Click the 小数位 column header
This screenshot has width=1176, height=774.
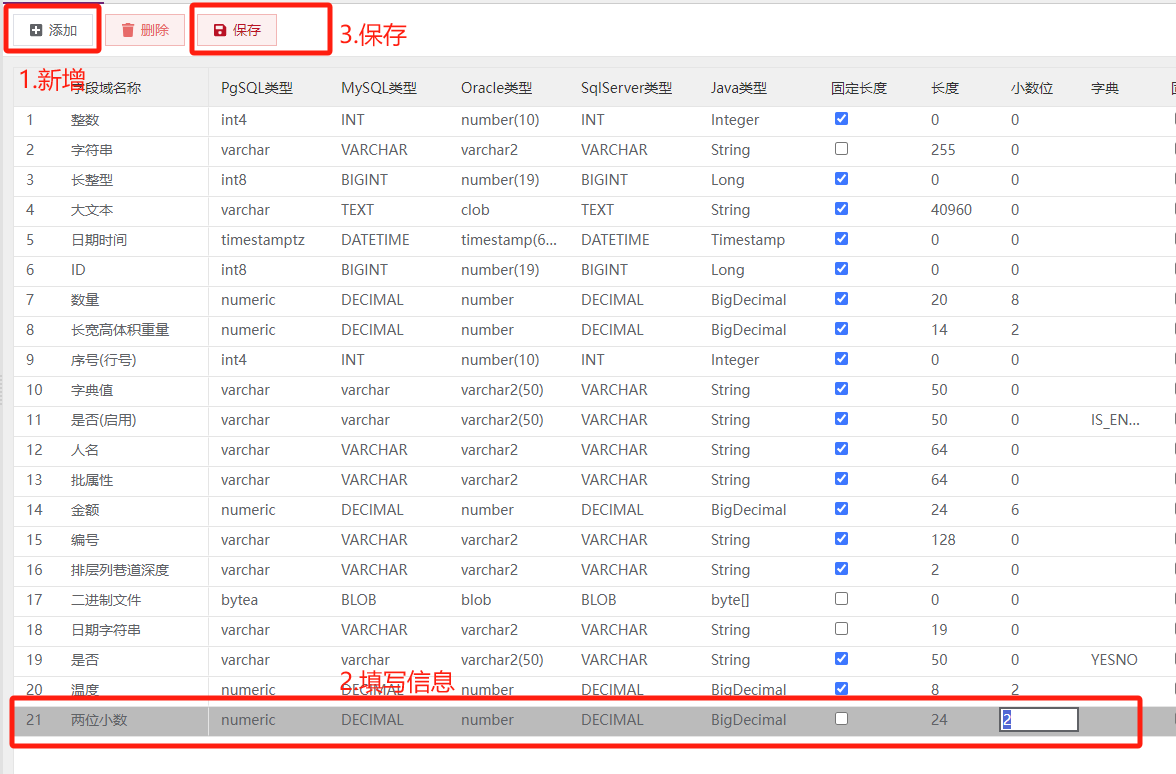[1032, 88]
